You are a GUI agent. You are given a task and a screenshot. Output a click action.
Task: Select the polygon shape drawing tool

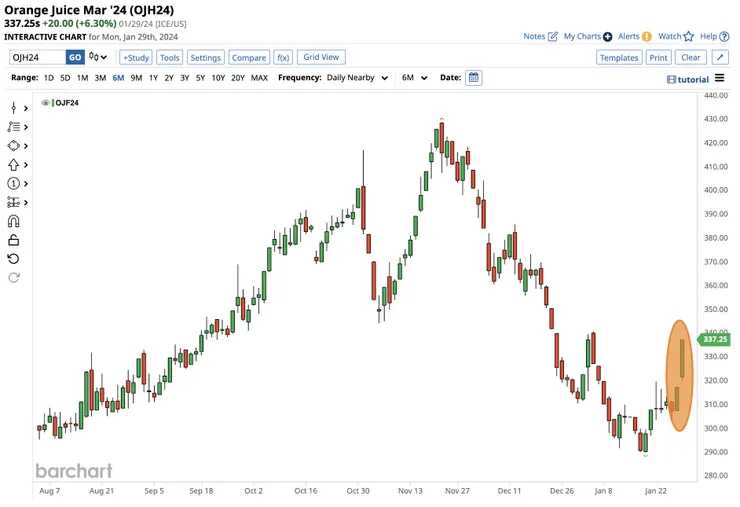pos(14,145)
